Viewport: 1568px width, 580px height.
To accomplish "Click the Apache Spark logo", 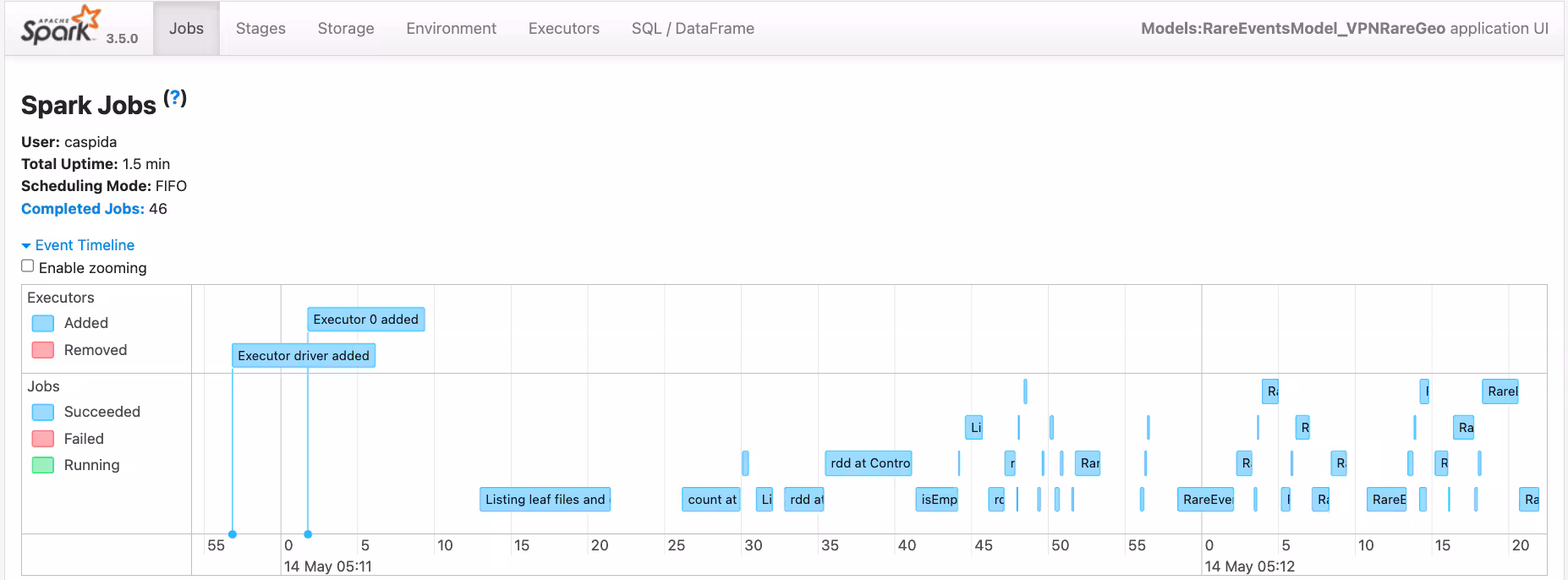I will click(x=61, y=26).
